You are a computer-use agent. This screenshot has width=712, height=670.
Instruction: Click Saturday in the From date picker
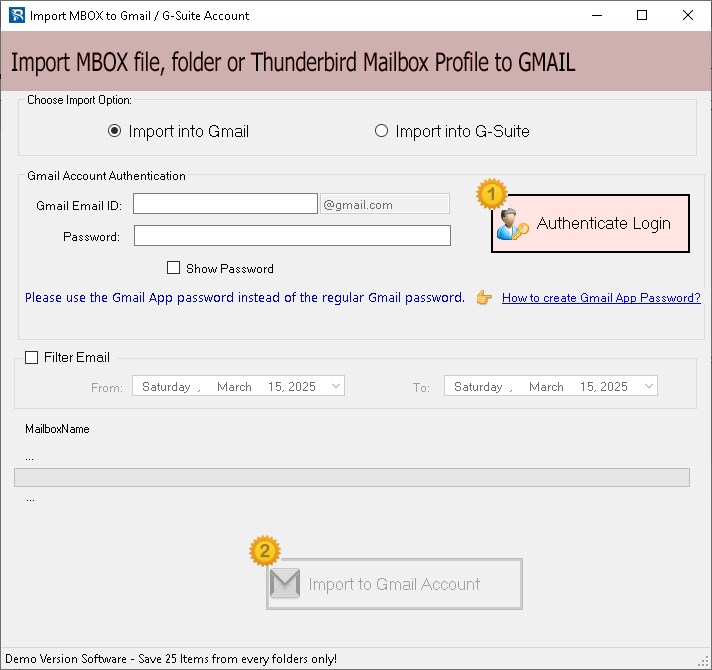pyautogui.click(x=166, y=387)
